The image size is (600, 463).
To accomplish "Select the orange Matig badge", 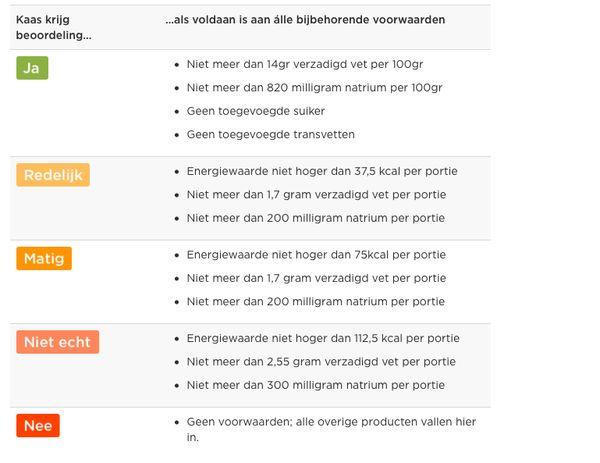I will (x=44, y=259).
